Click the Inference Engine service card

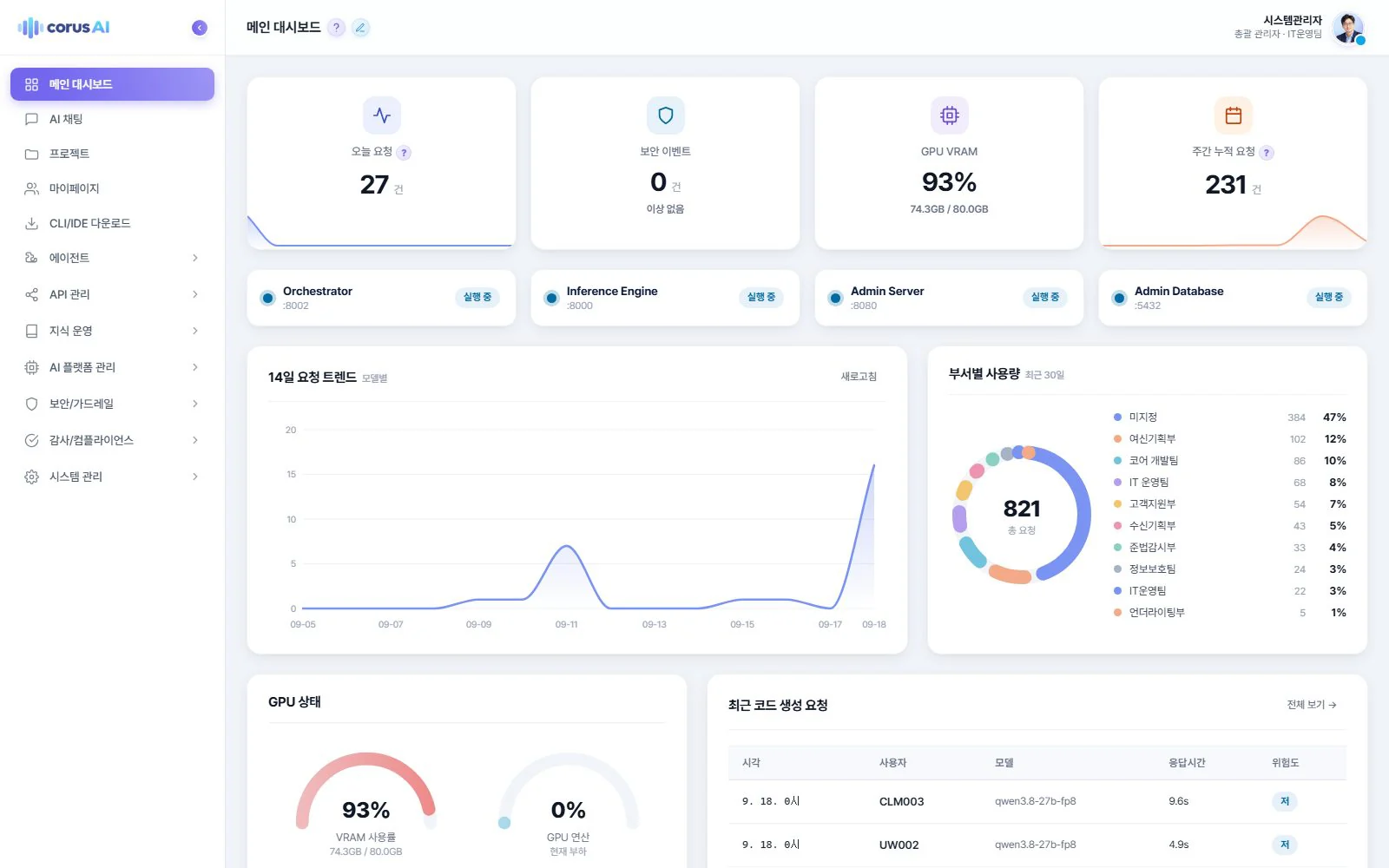(x=665, y=298)
